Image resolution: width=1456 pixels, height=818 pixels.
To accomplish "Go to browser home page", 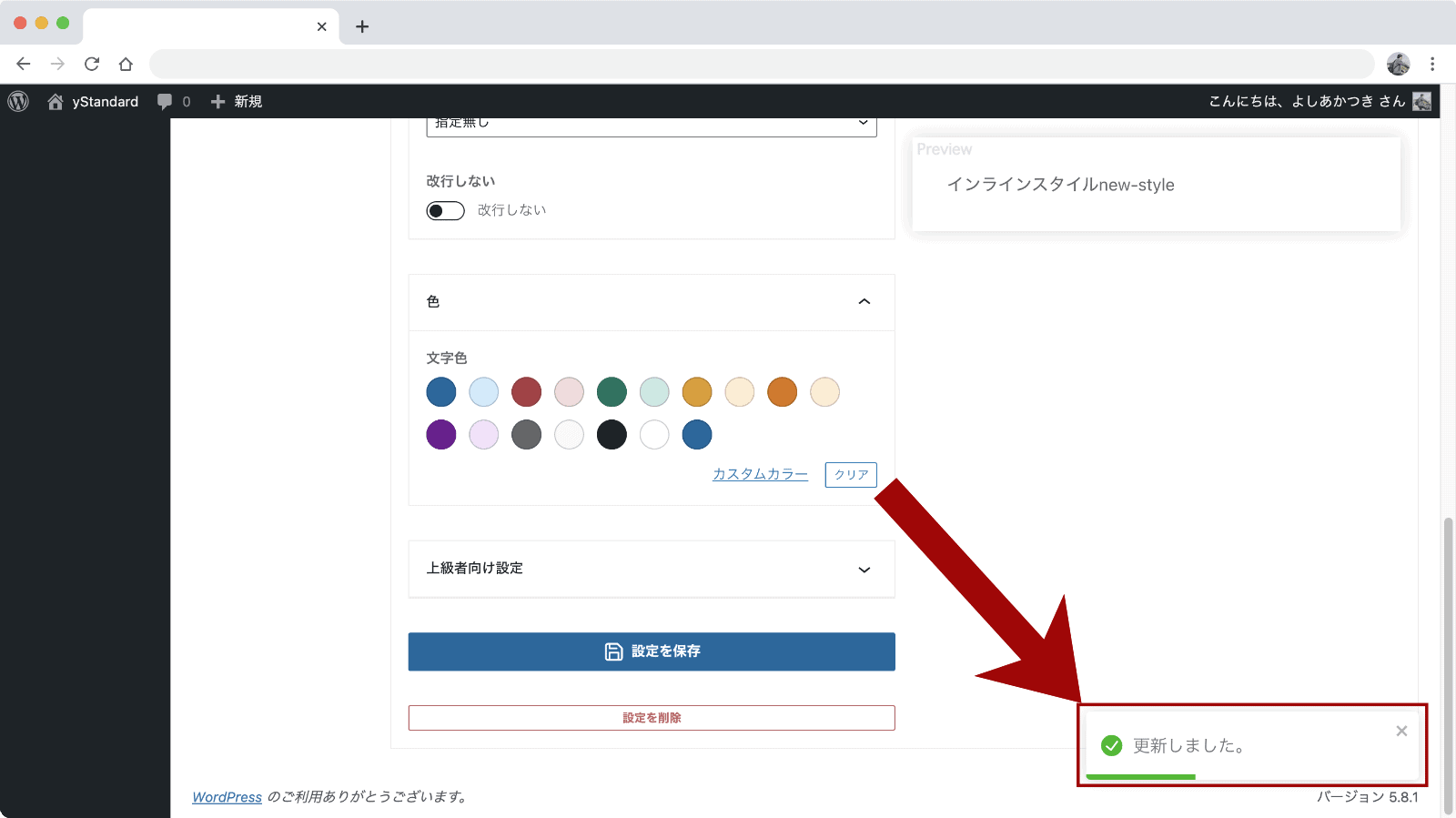I will (x=126, y=64).
